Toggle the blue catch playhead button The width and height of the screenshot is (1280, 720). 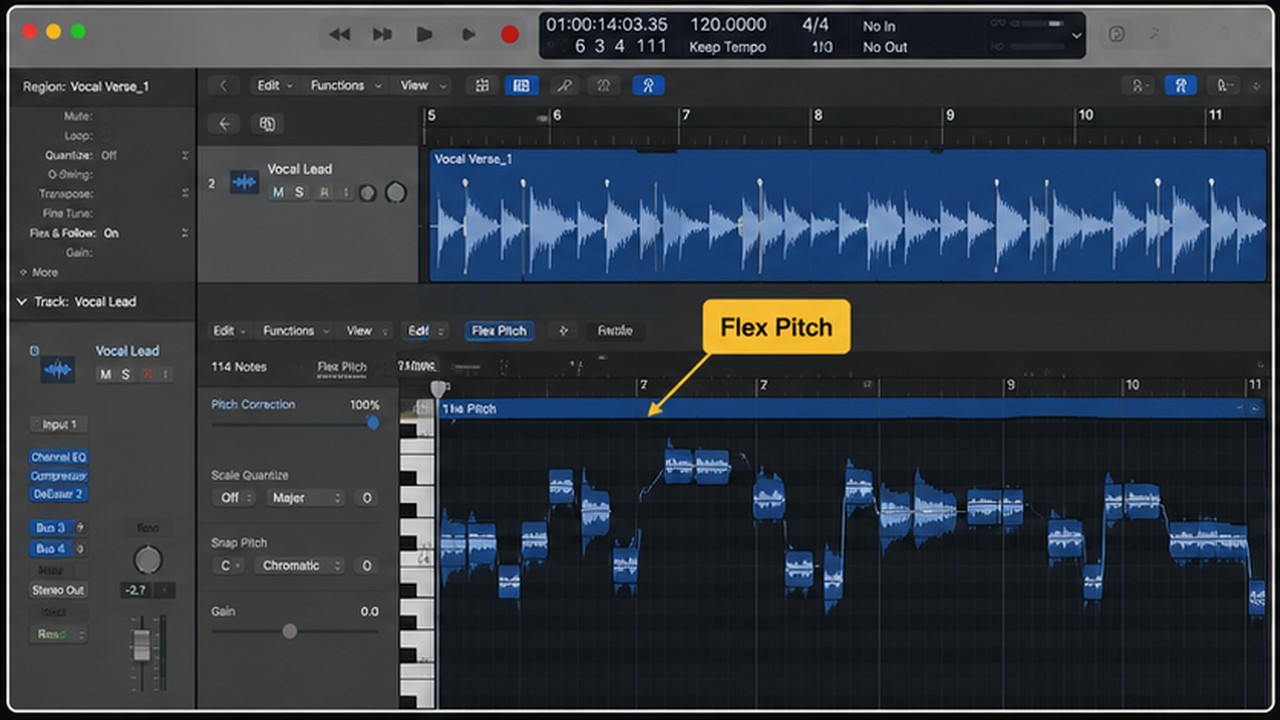click(x=648, y=86)
